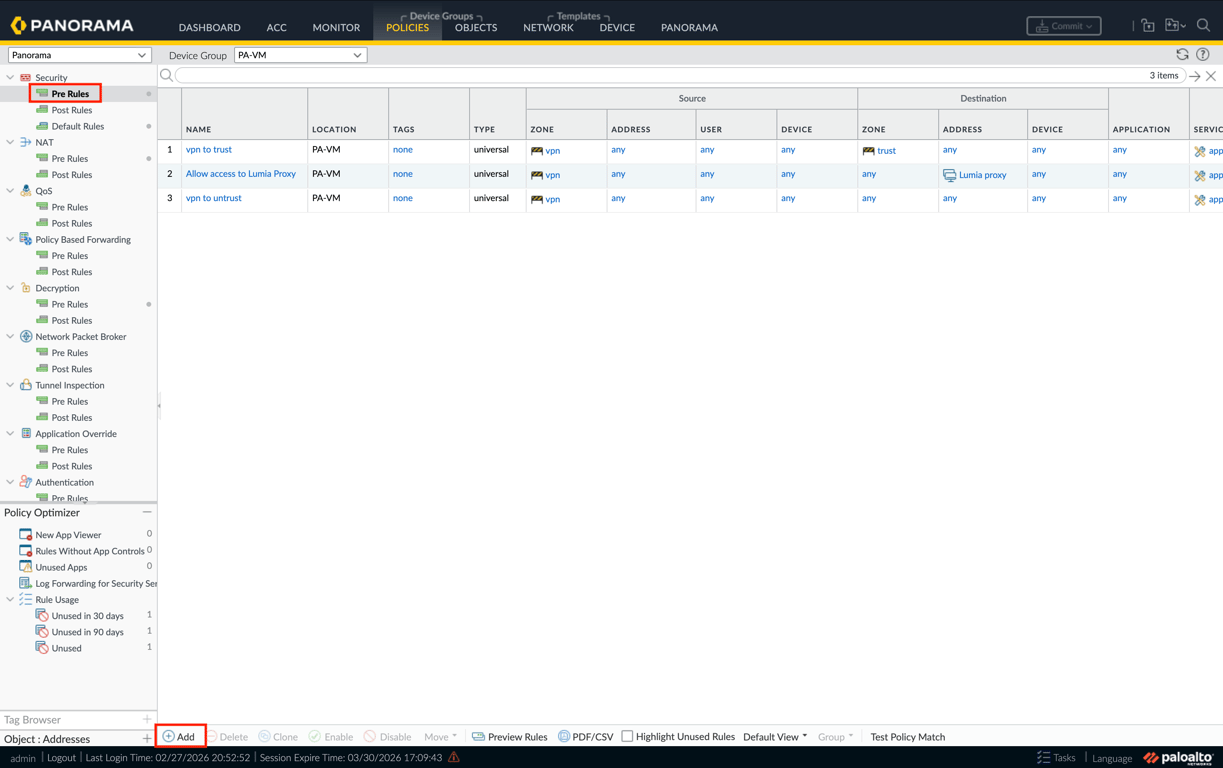The width and height of the screenshot is (1223, 768).
Task: Collapse the NAT tree node
Action: coord(11,143)
